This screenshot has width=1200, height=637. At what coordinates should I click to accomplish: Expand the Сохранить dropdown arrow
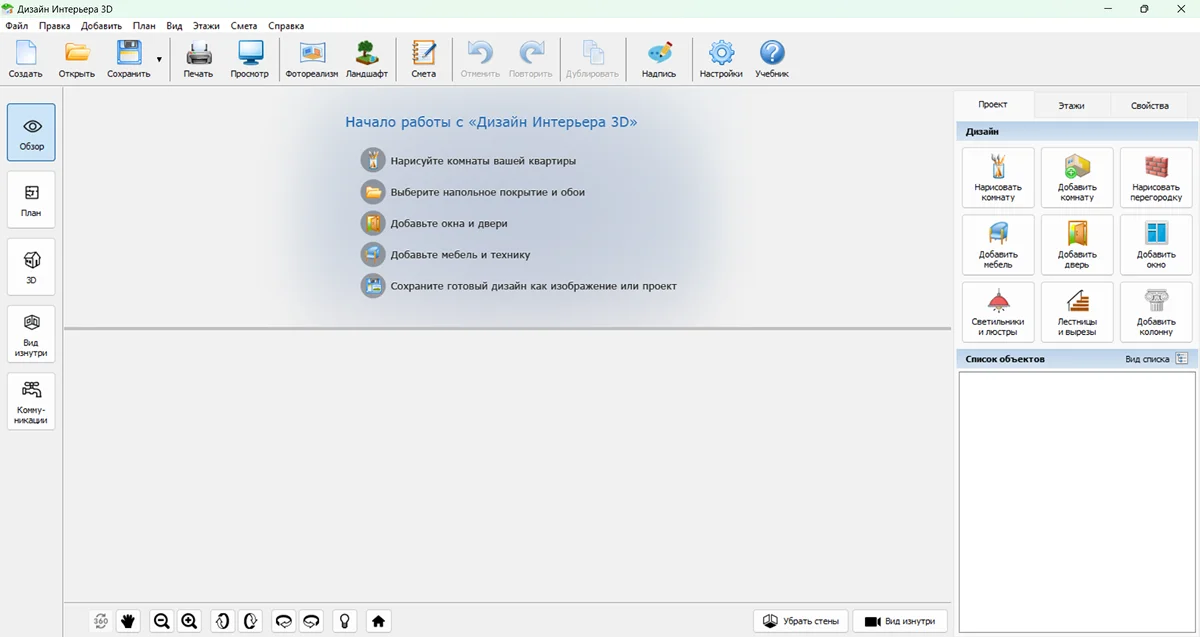coord(159,60)
